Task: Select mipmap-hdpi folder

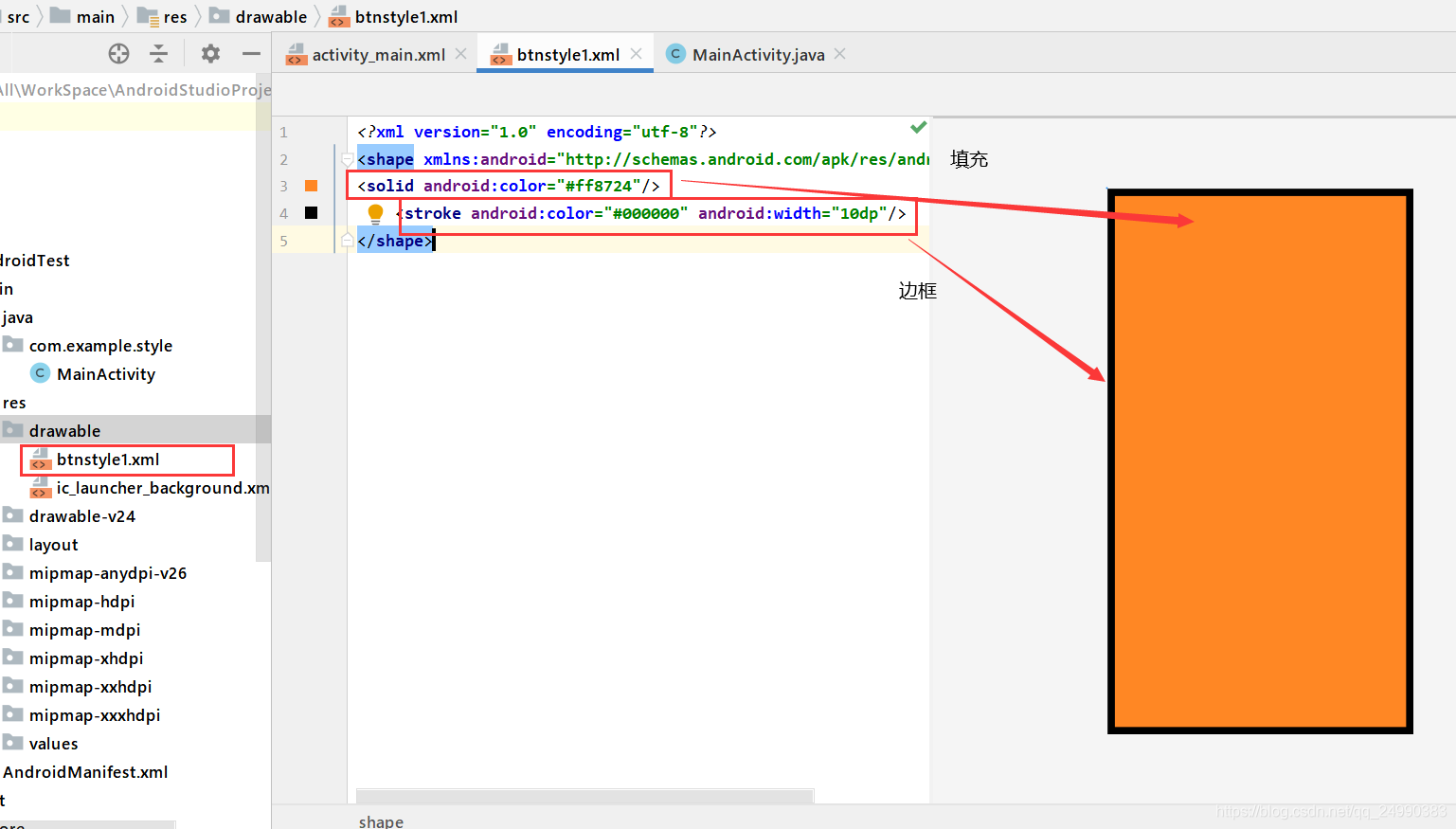Action: point(81,602)
